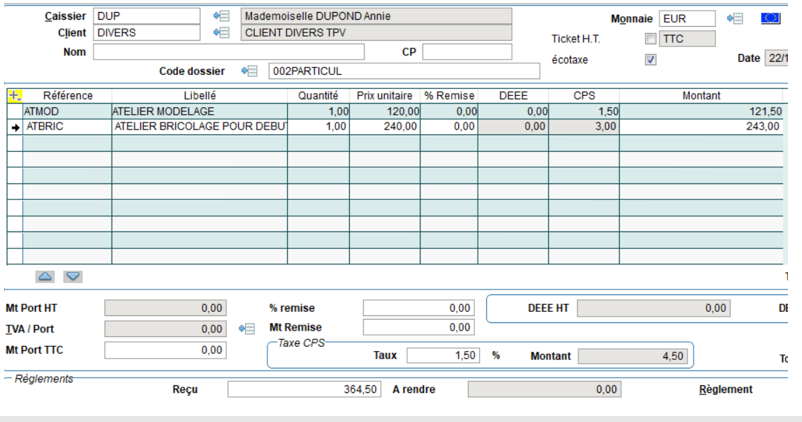Image resolution: width=802 pixels, height=422 pixels.
Task: Click the Monnaie field EUR
Action: point(687,19)
